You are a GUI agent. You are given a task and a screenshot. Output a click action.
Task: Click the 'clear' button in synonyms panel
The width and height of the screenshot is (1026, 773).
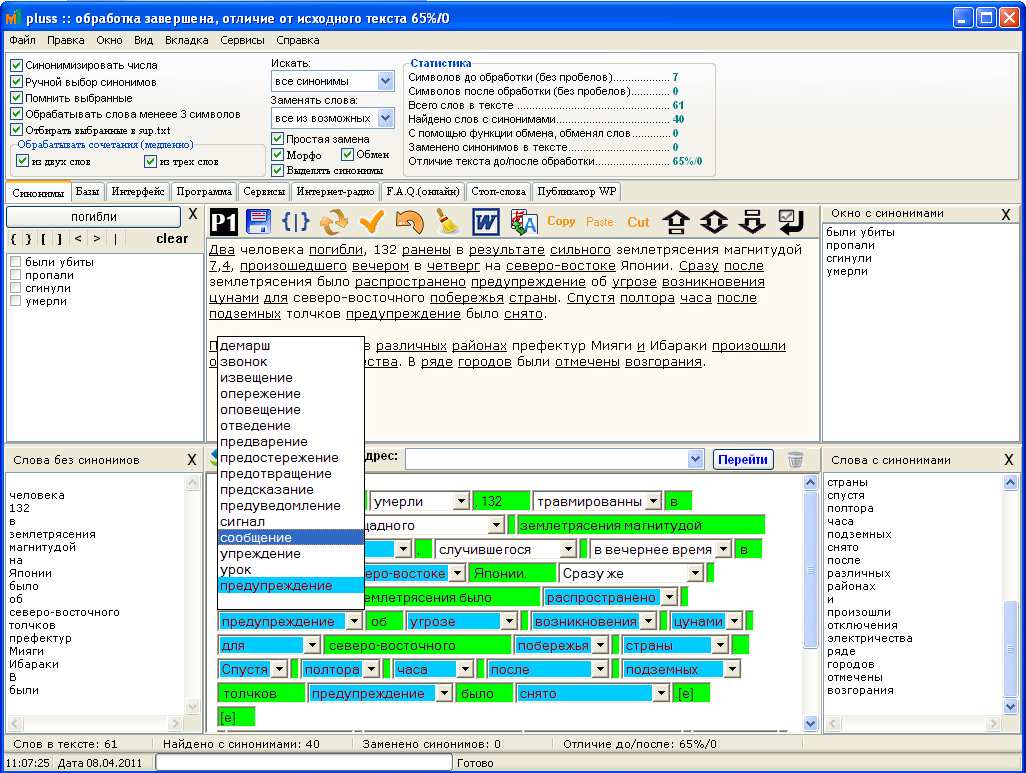(x=172, y=239)
